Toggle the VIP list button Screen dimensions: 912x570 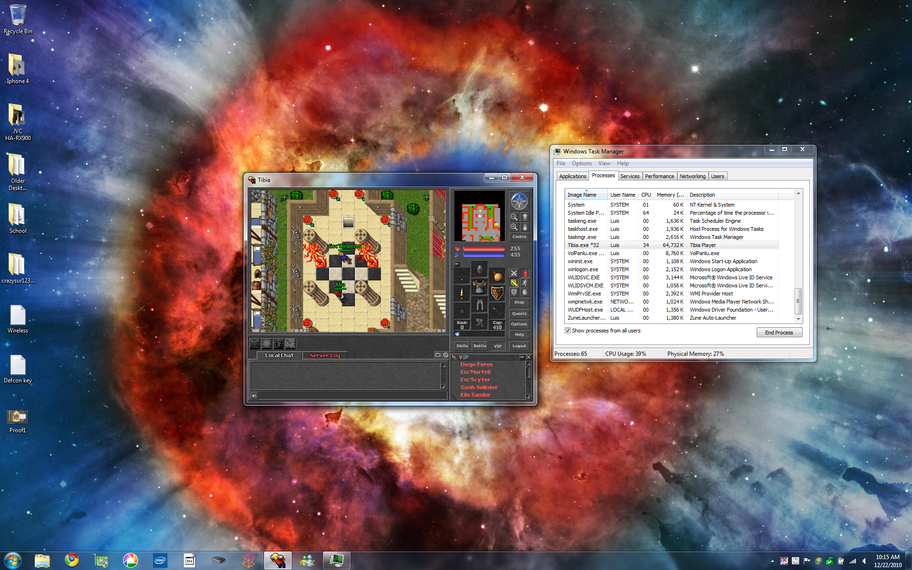click(x=497, y=346)
